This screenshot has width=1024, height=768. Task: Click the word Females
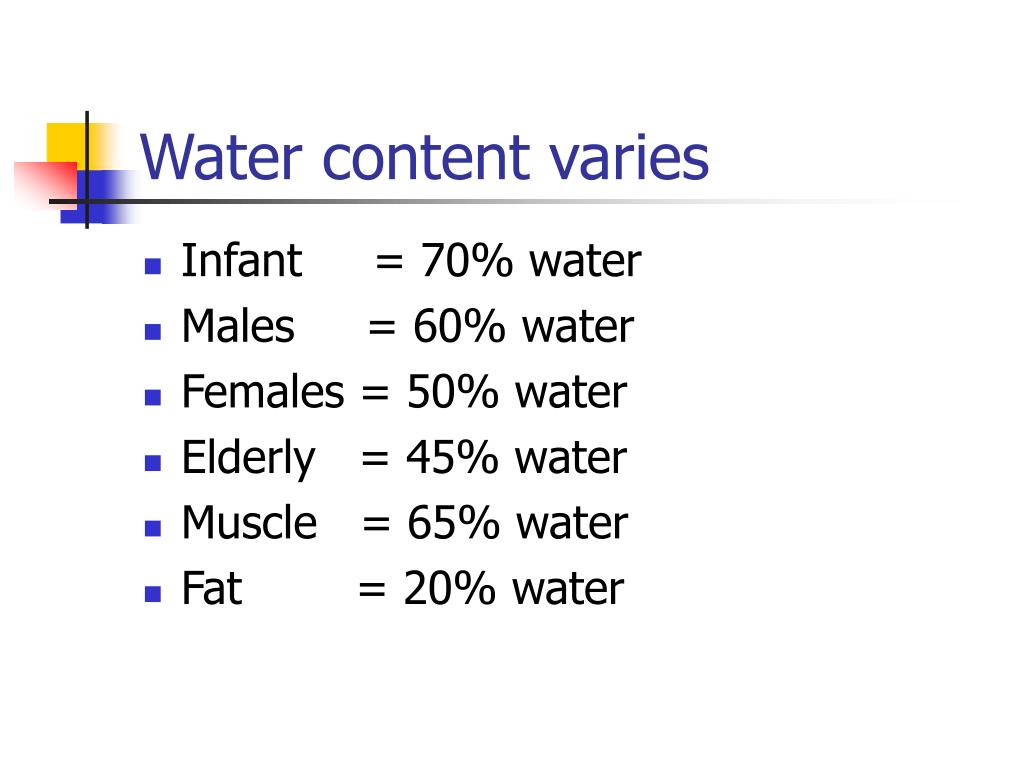(263, 391)
